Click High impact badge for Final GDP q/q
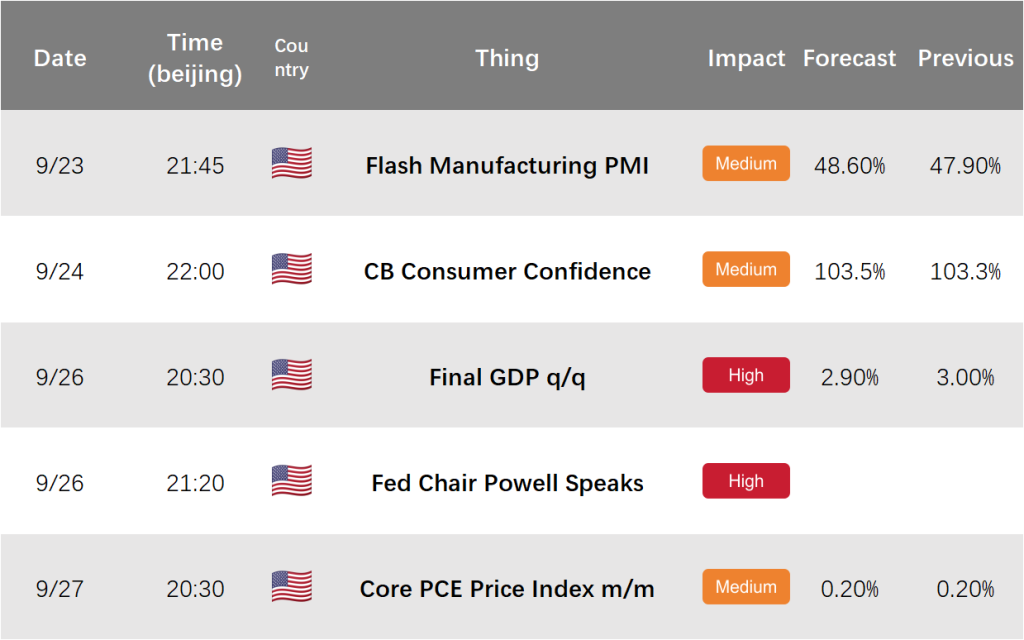The width and height of the screenshot is (1024, 640). click(746, 375)
